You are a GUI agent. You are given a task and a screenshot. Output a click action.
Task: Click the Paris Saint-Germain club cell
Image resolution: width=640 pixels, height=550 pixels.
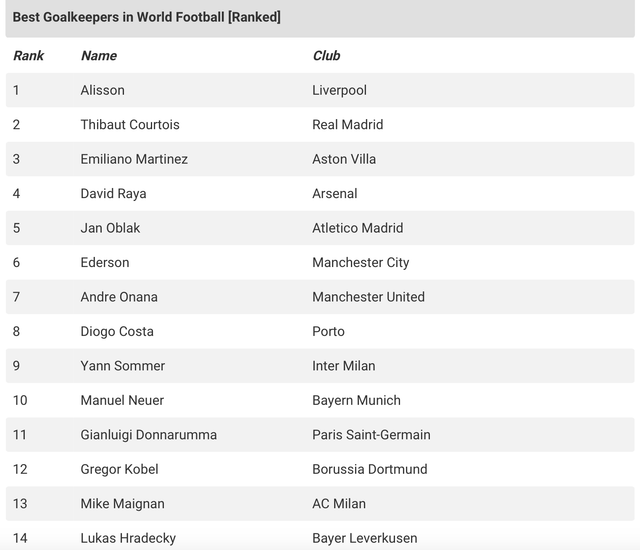pos(371,435)
